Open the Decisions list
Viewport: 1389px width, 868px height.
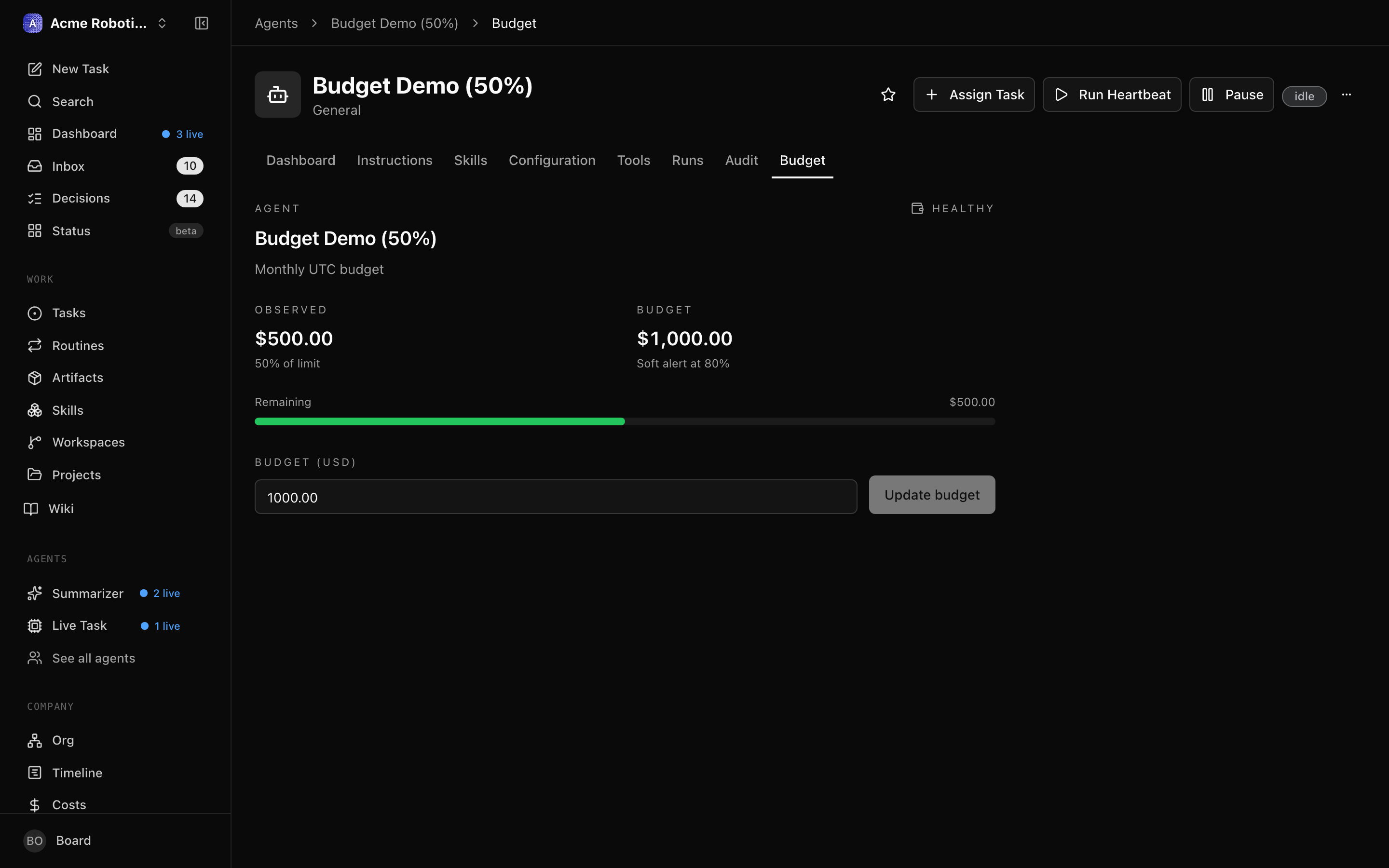click(x=115, y=198)
